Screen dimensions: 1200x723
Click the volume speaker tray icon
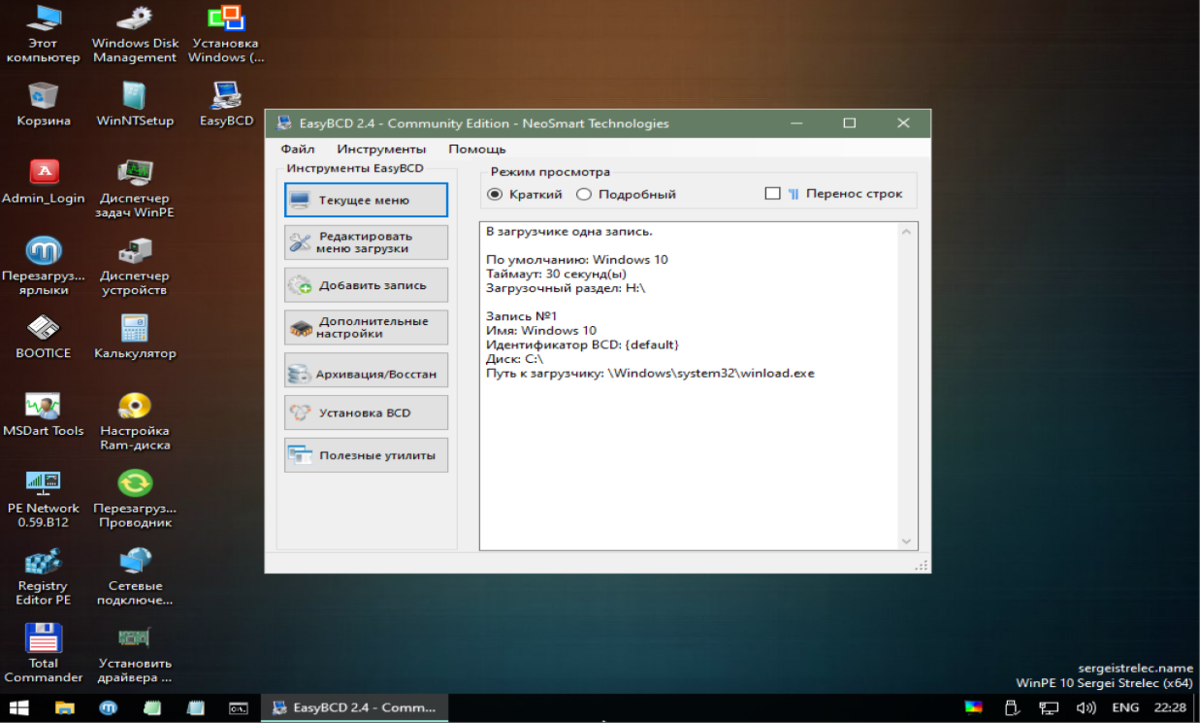click(1085, 708)
